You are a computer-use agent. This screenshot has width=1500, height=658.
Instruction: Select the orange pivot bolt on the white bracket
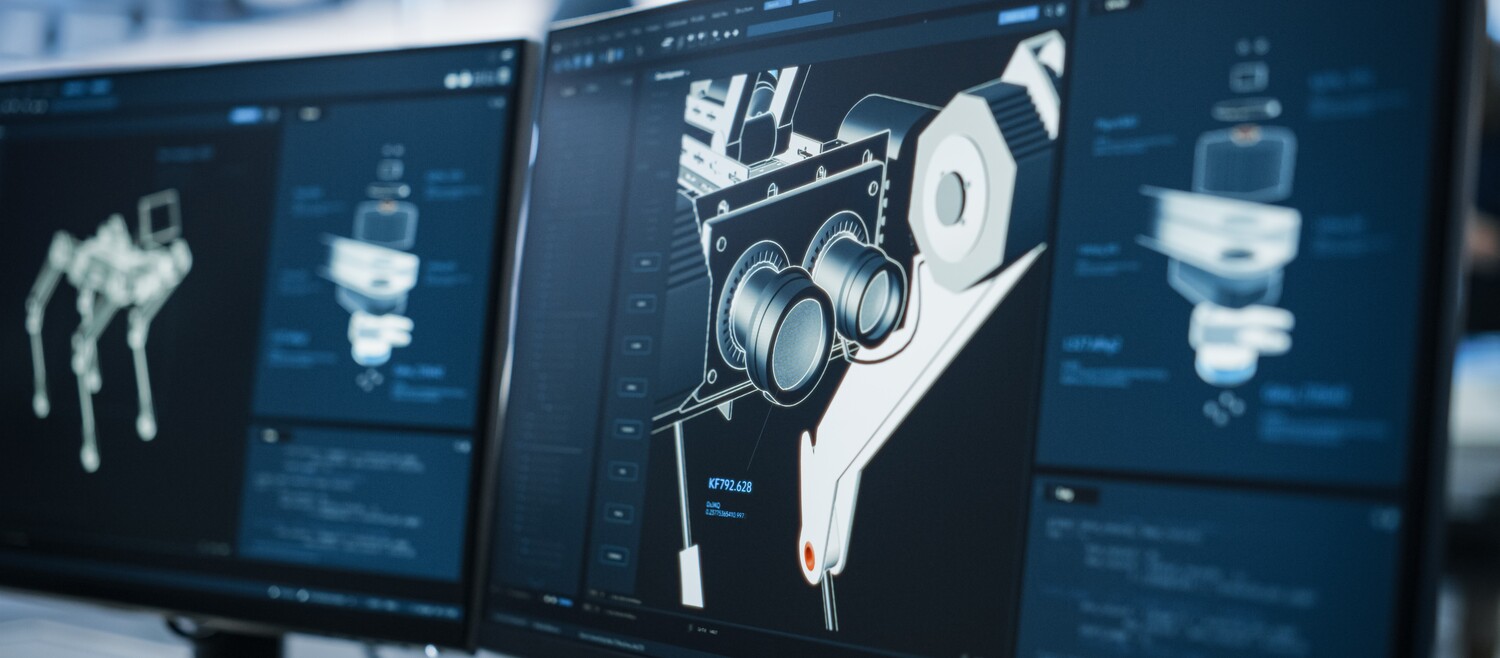809,551
